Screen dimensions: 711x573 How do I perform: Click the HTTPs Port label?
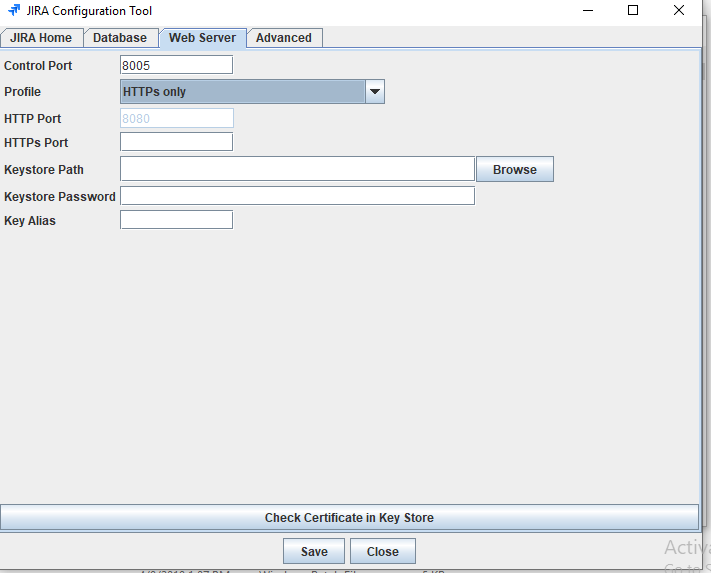click(x=36, y=143)
